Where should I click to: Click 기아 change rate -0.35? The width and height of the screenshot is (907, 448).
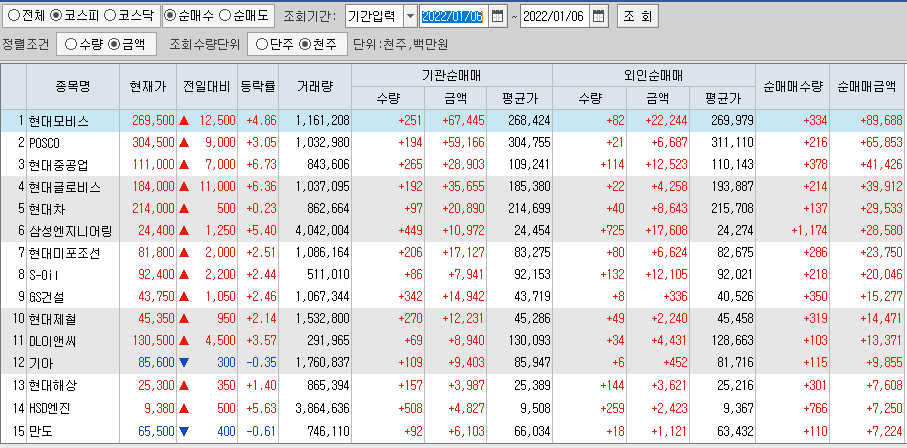click(261, 363)
